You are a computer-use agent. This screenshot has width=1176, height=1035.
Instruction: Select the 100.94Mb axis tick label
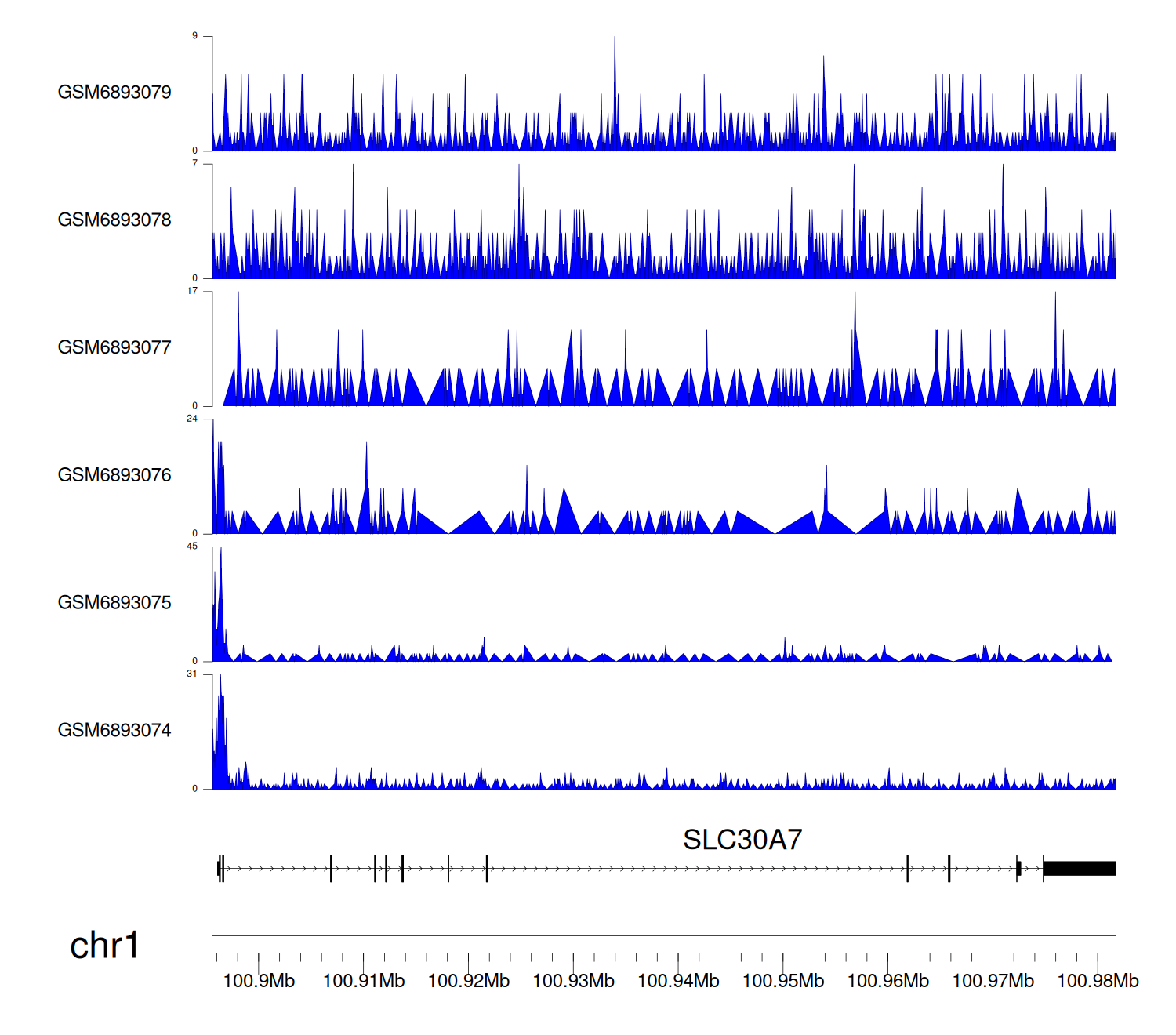click(678, 981)
